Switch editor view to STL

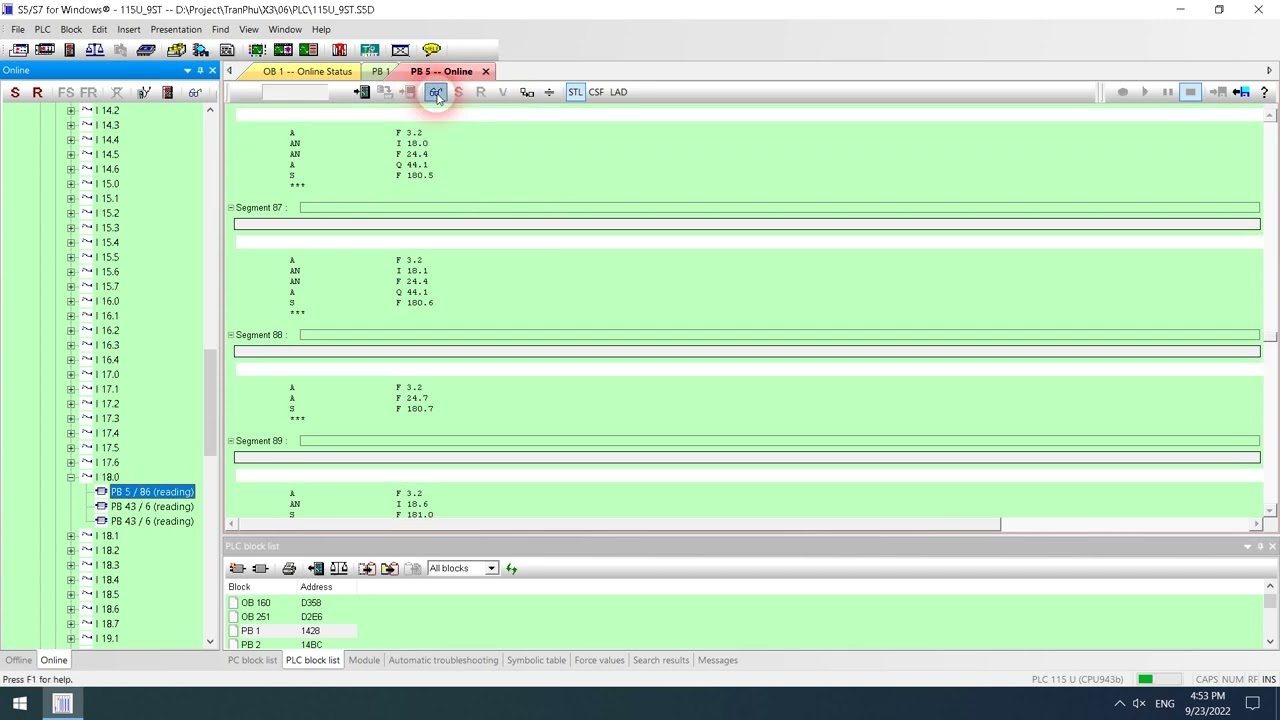coord(575,92)
